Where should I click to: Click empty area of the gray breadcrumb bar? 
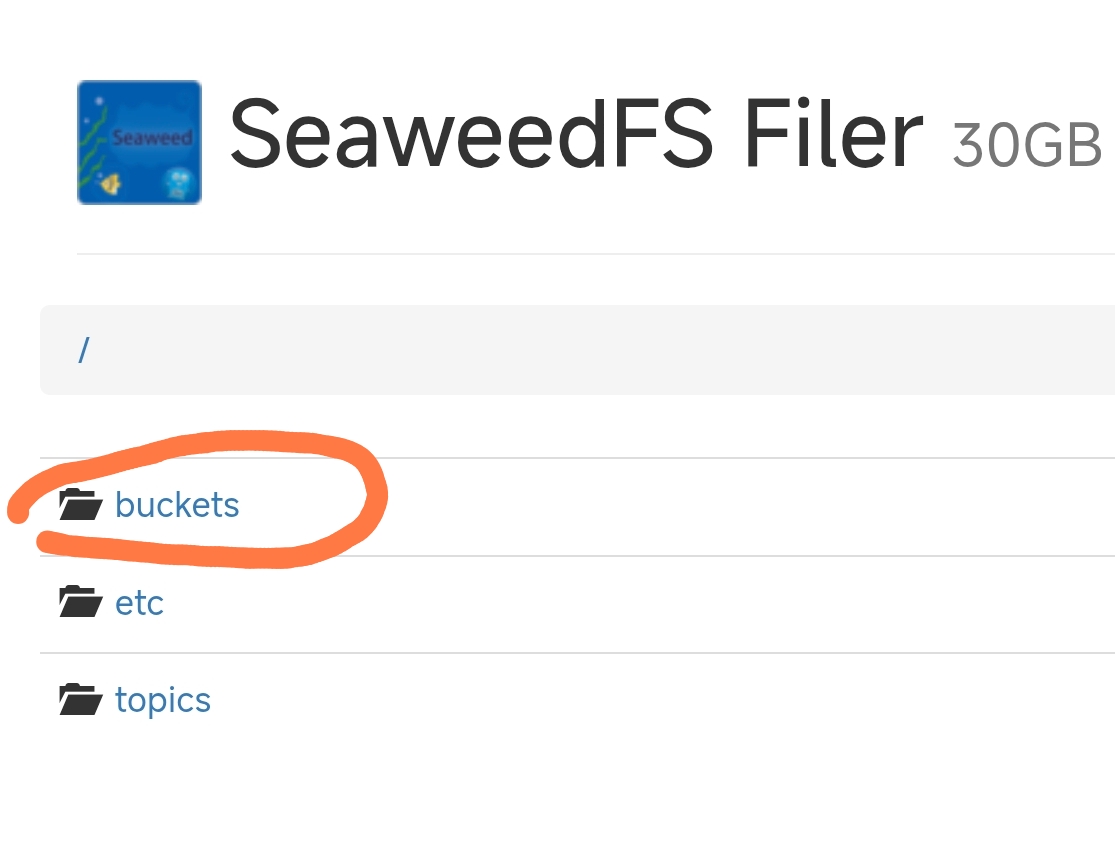point(600,350)
